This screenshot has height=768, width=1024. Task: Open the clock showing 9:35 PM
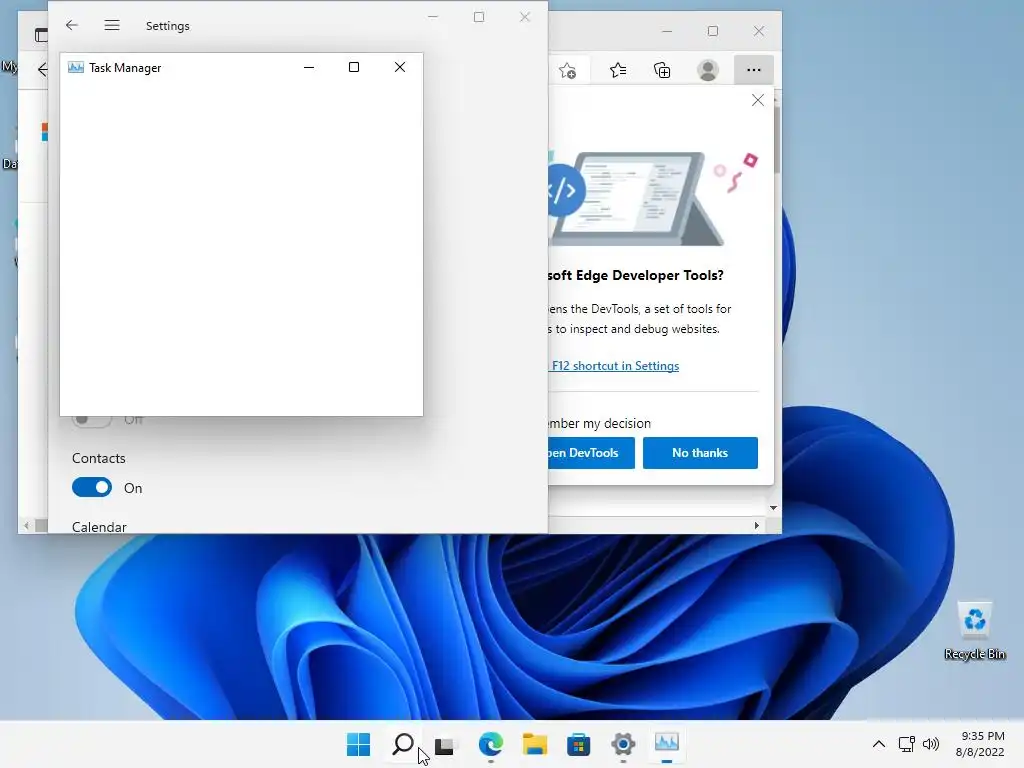tap(980, 744)
